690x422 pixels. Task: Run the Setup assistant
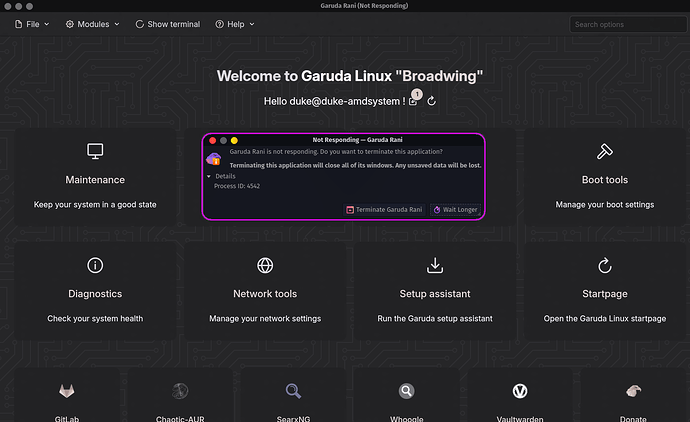pos(434,292)
